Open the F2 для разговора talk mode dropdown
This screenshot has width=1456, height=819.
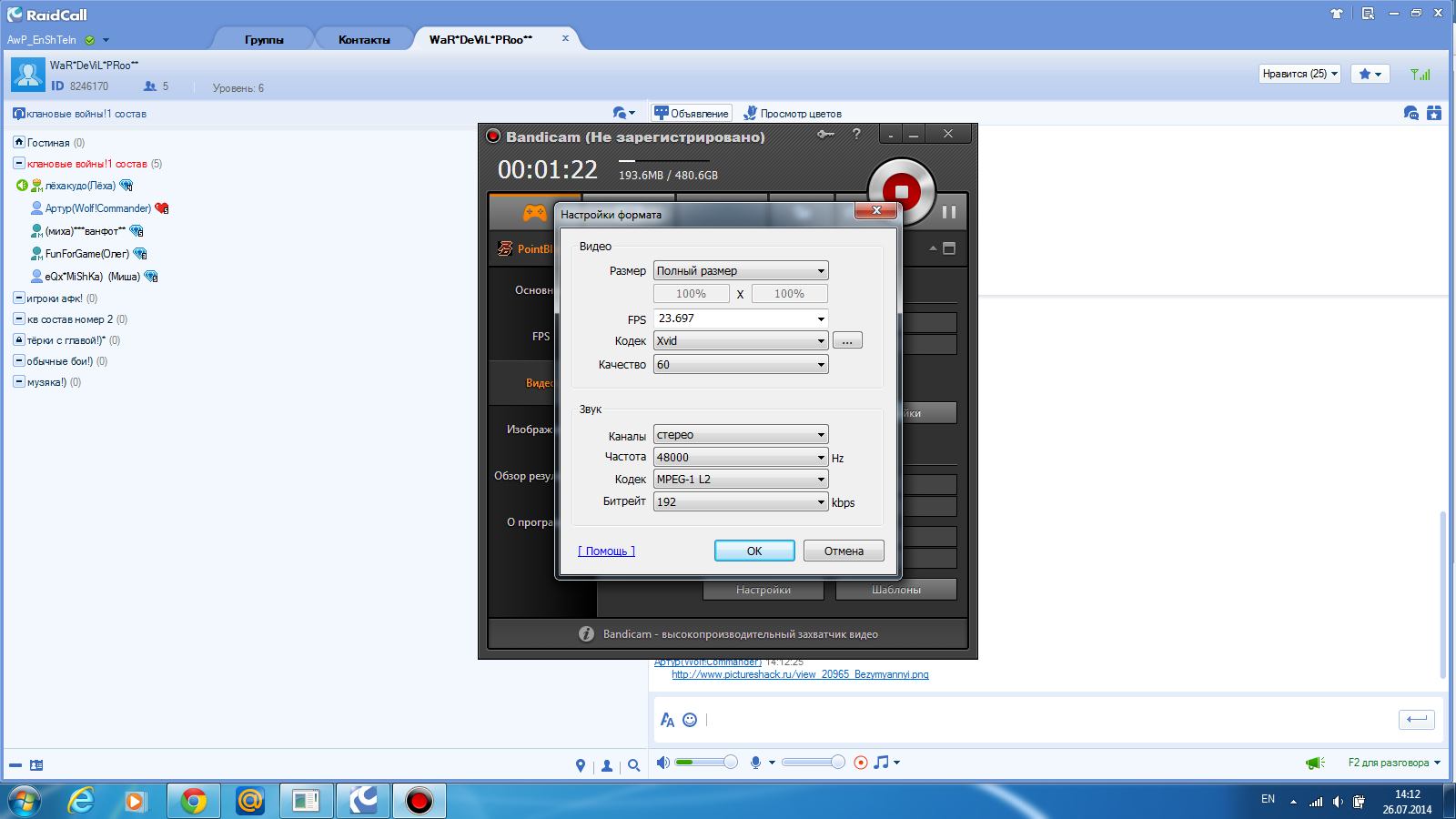tap(1394, 763)
